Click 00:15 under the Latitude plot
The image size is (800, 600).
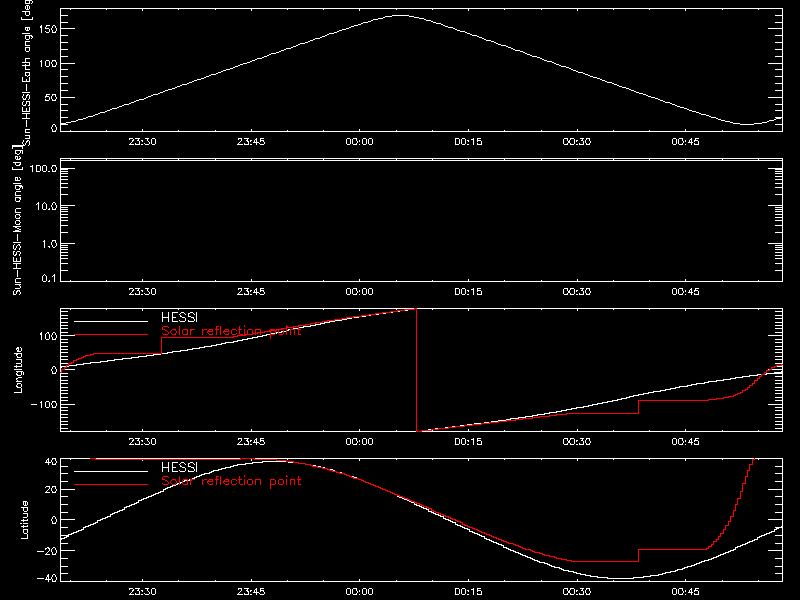tap(468, 591)
